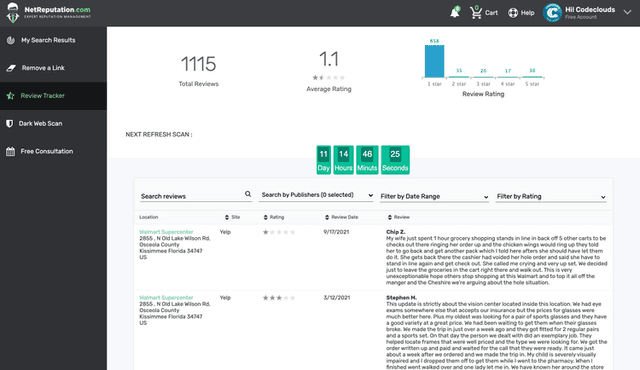The image size is (640, 370).
Task: Click review date 9/17/2021
Action: point(336,232)
